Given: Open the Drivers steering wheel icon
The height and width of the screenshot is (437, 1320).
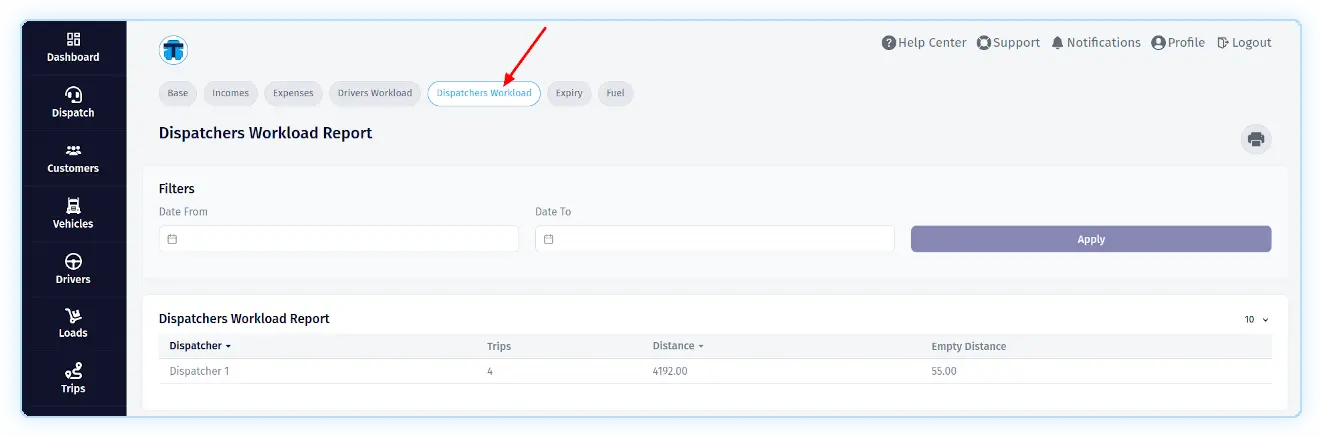Looking at the screenshot, I should click(x=73, y=262).
